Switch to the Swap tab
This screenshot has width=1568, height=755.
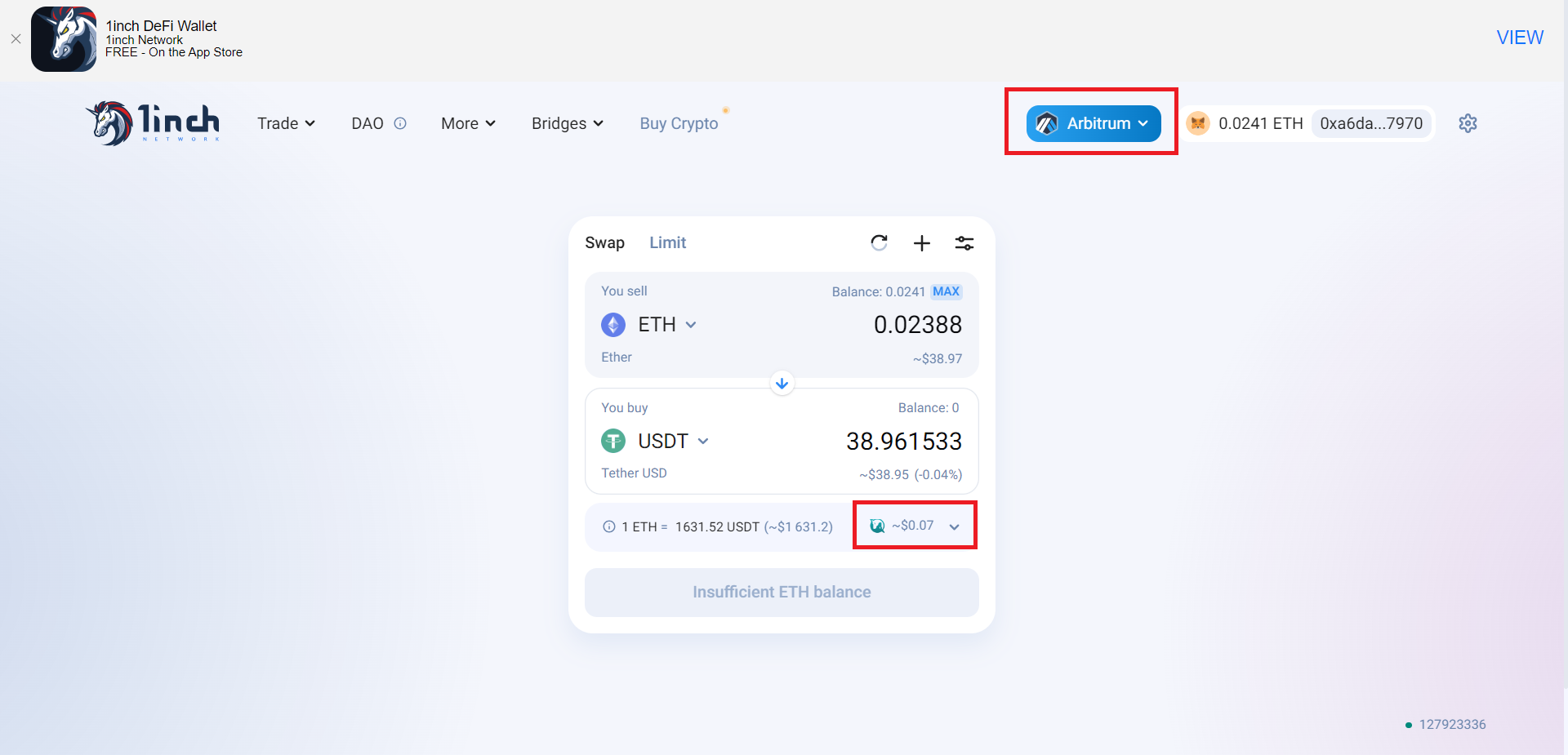click(x=604, y=242)
